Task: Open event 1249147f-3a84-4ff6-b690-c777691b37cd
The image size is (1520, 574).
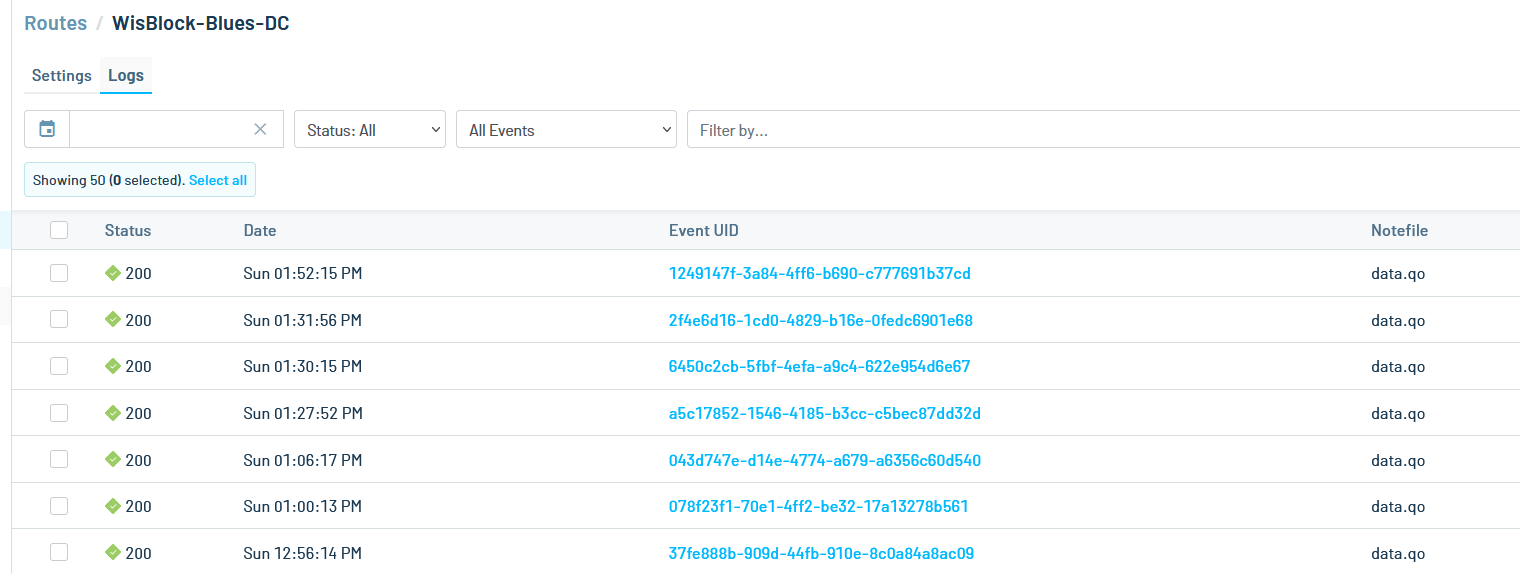Action: pos(819,273)
